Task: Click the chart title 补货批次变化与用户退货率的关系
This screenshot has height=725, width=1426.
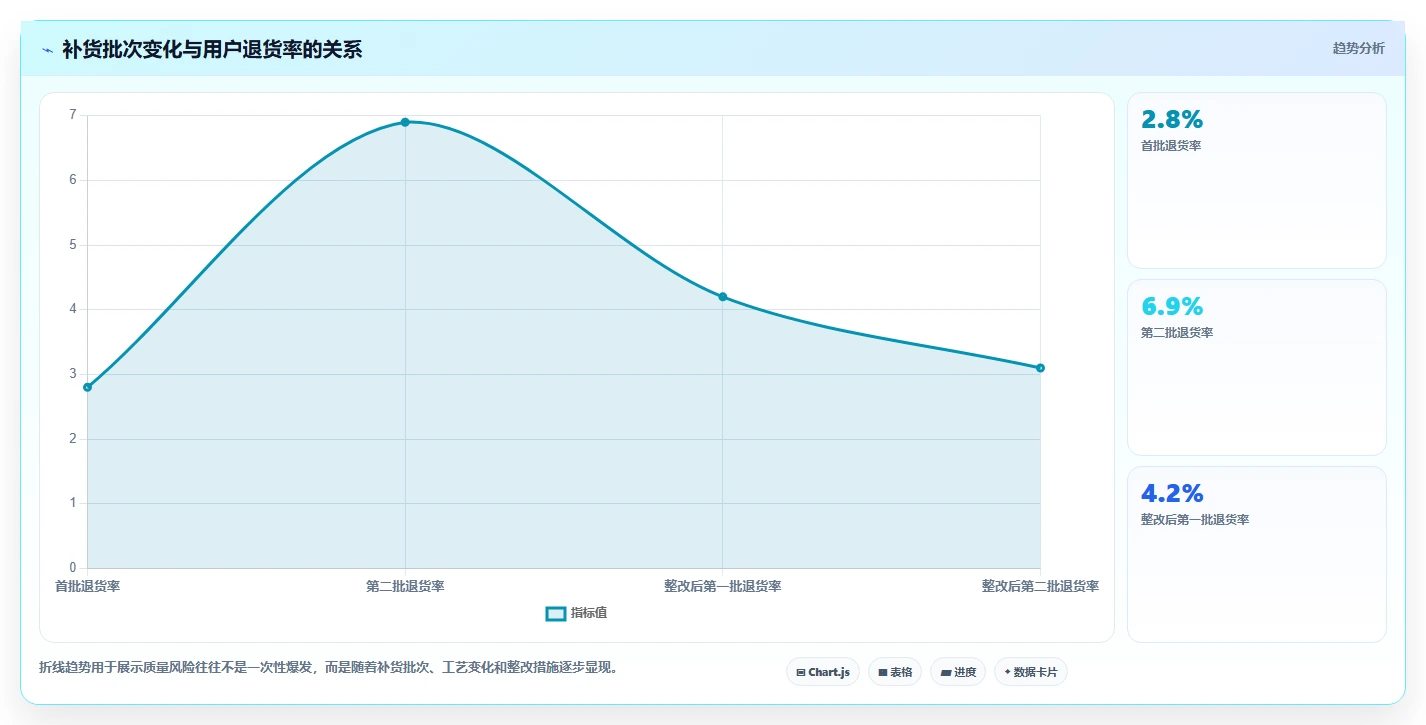Action: pos(212,50)
